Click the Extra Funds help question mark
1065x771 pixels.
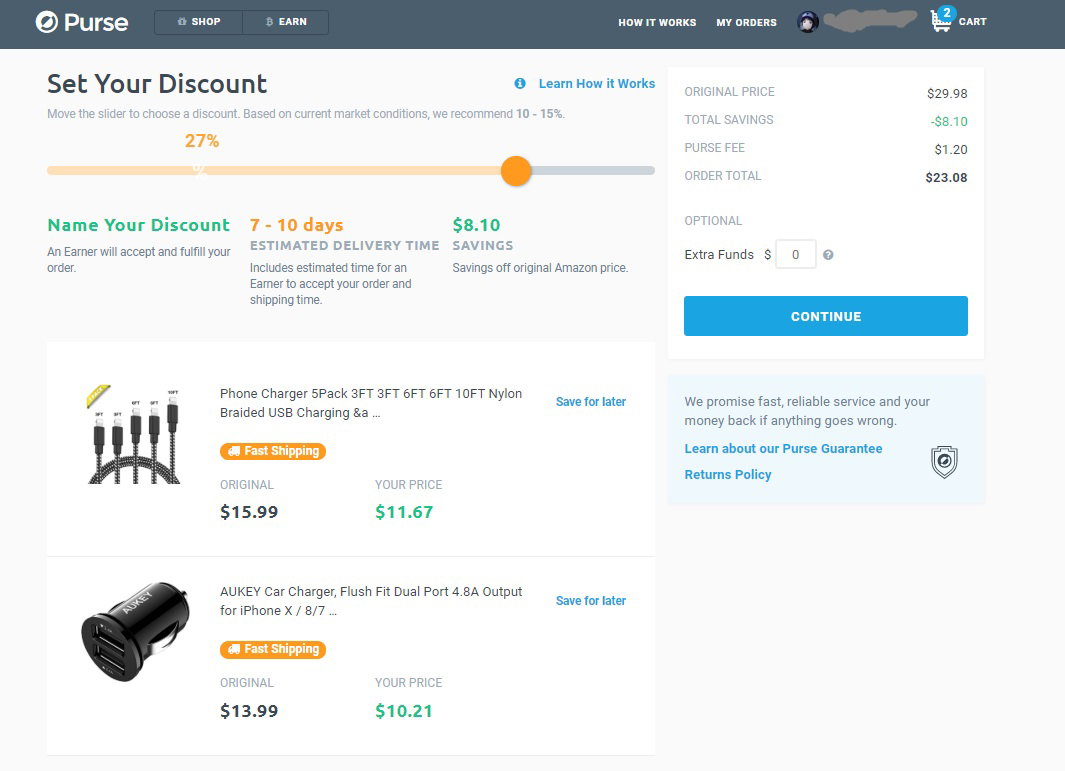pos(828,255)
